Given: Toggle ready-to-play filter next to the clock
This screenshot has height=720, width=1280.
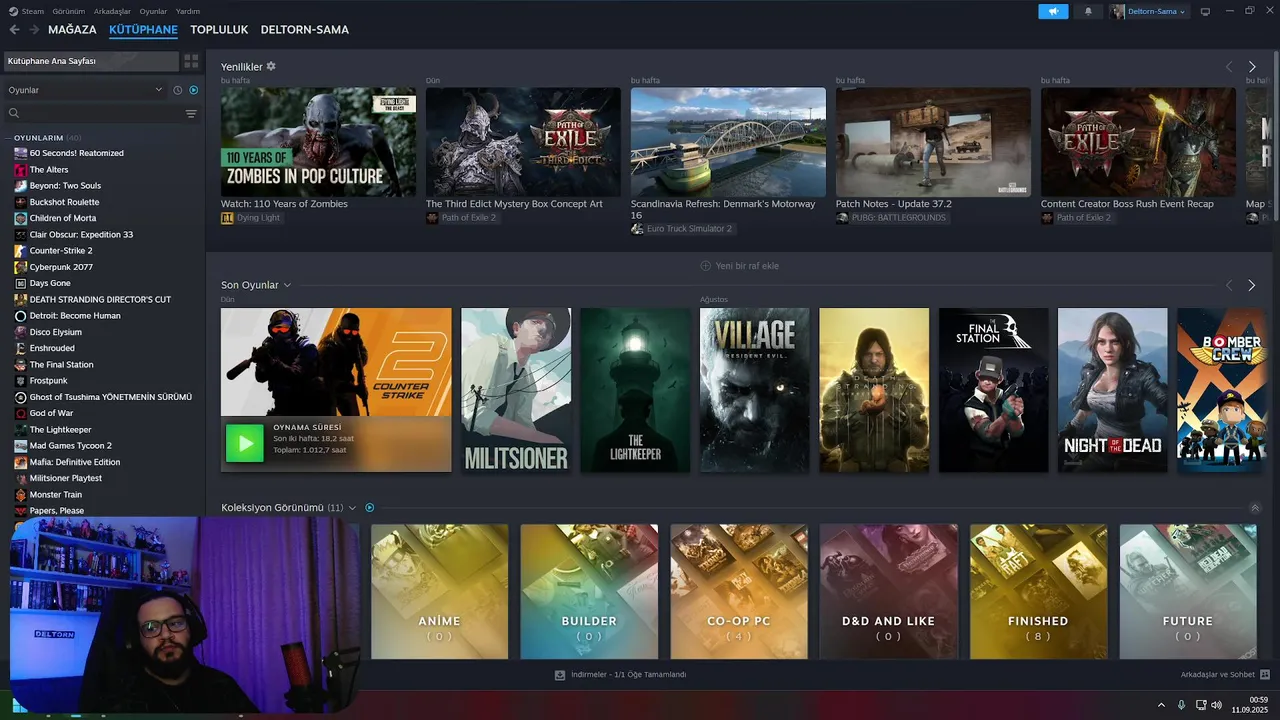Looking at the screenshot, I should 194,90.
